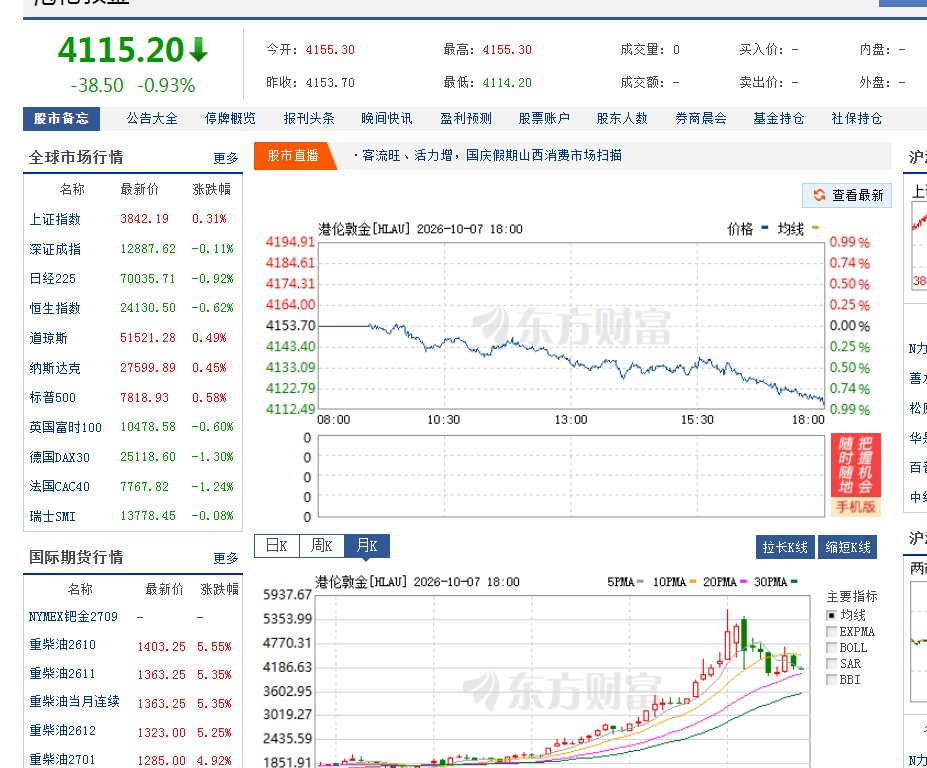Enable the BOLL indicator checkbox
The height and width of the screenshot is (768, 927).
(x=831, y=647)
